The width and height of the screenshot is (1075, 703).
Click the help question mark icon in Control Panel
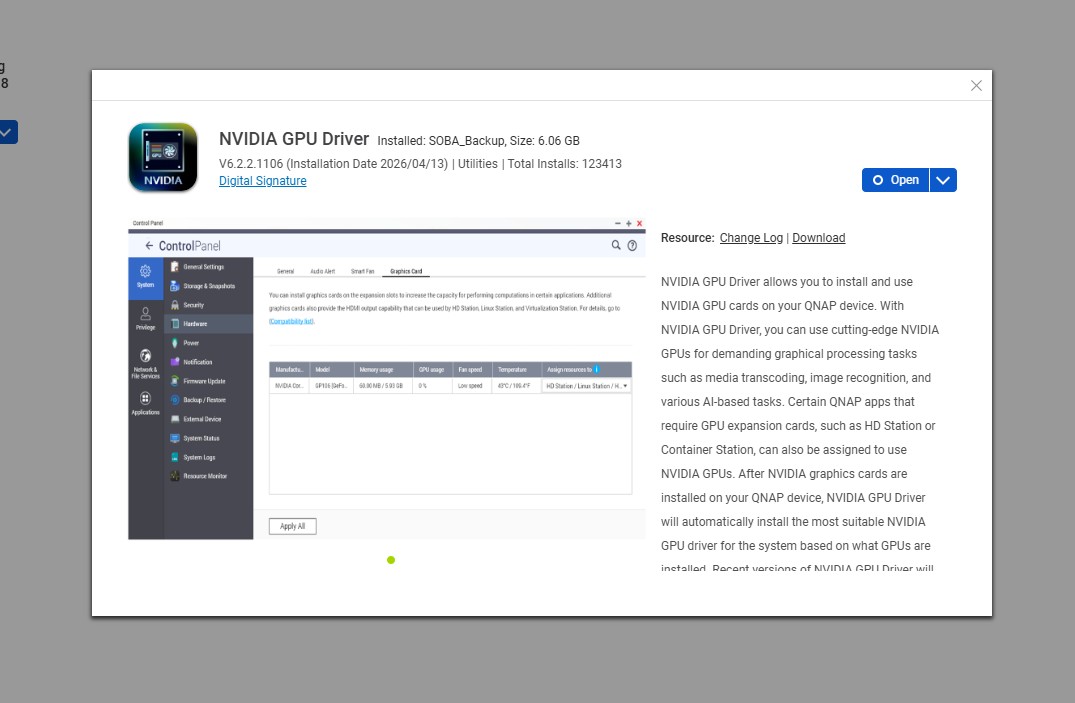click(632, 245)
